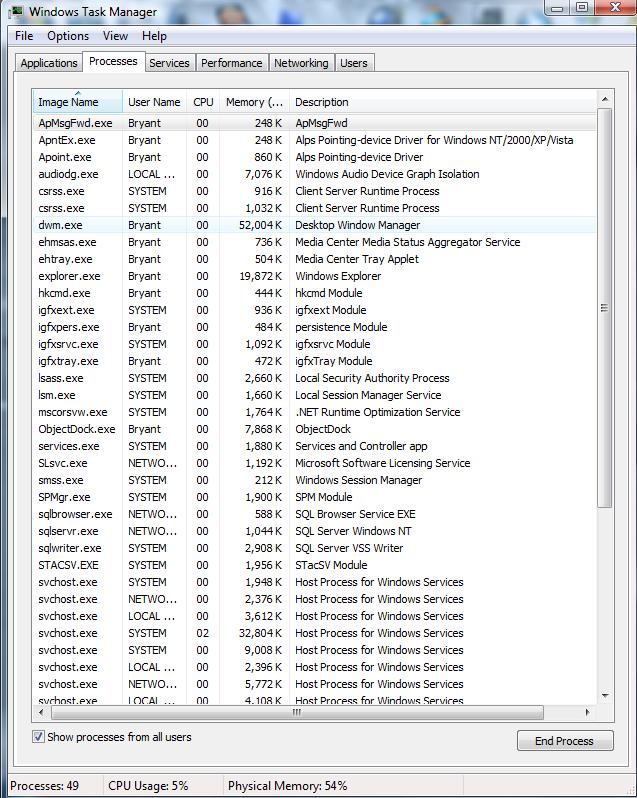
Task: Close the Windows Task Manager window
Action: (x=615, y=8)
